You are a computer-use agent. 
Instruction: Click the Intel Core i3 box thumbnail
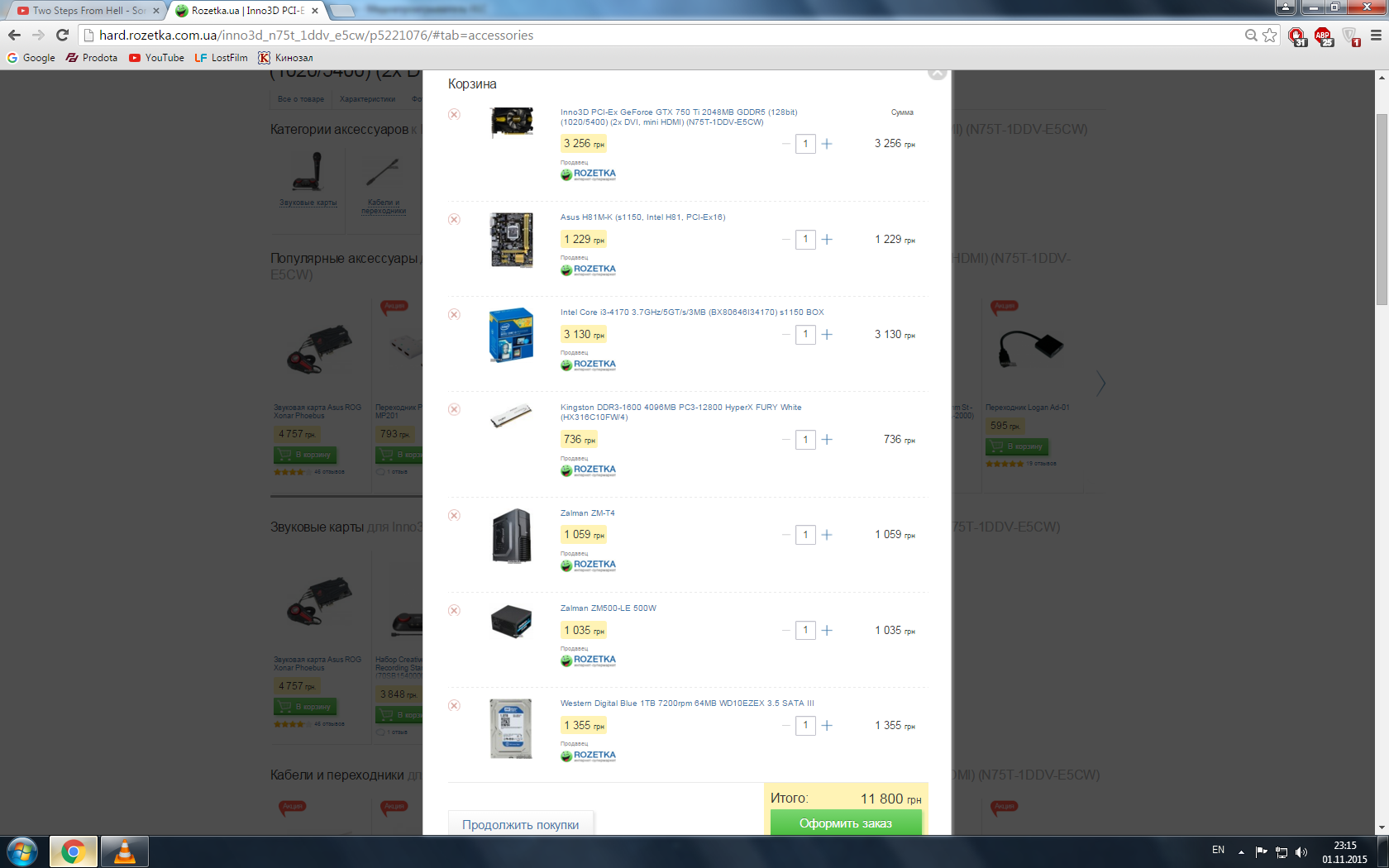[512, 336]
